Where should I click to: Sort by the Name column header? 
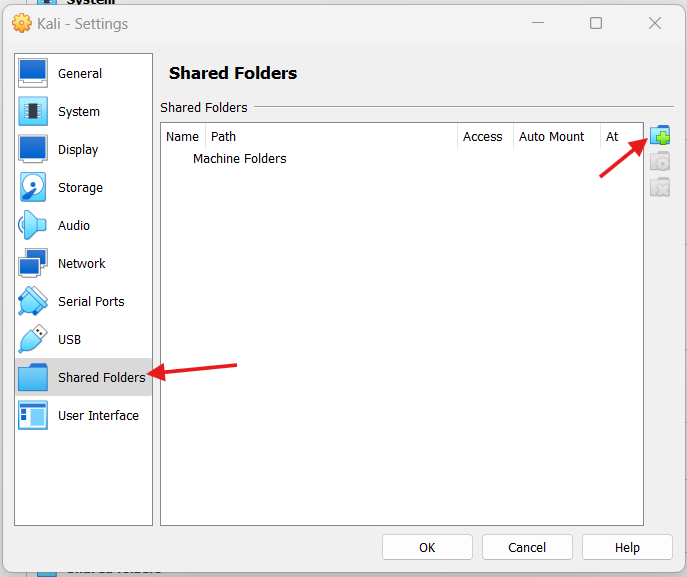pos(183,137)
